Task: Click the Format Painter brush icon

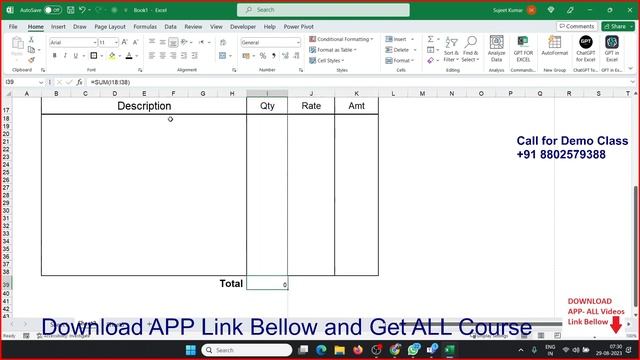Action: tap(31, 60)
